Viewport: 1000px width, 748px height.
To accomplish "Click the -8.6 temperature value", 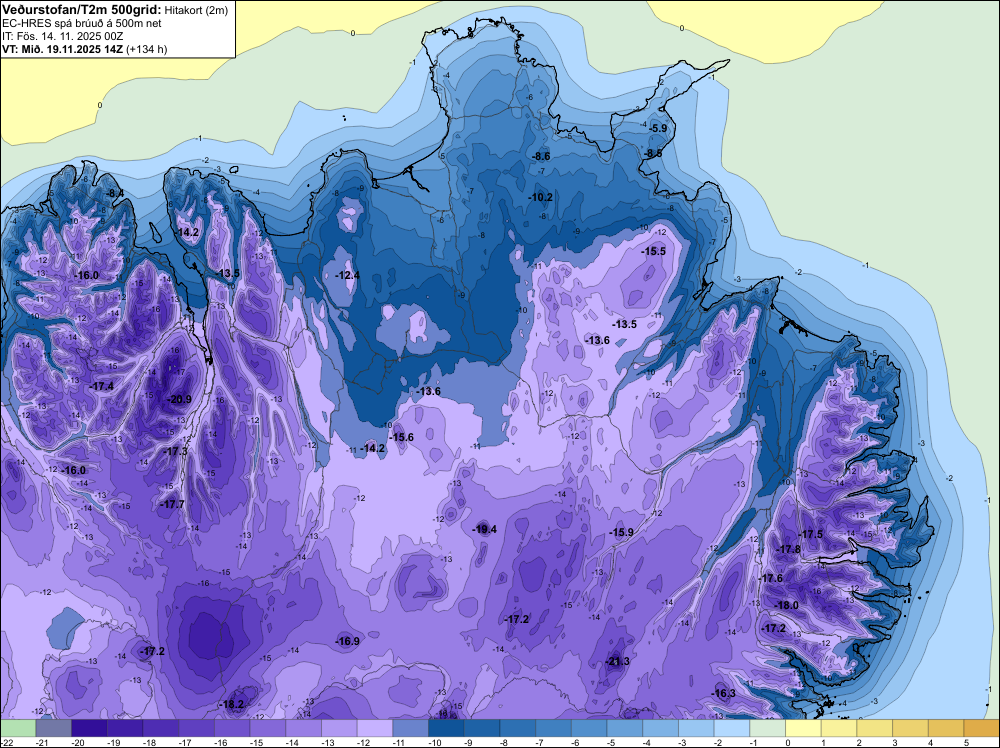I will point(541,156).
